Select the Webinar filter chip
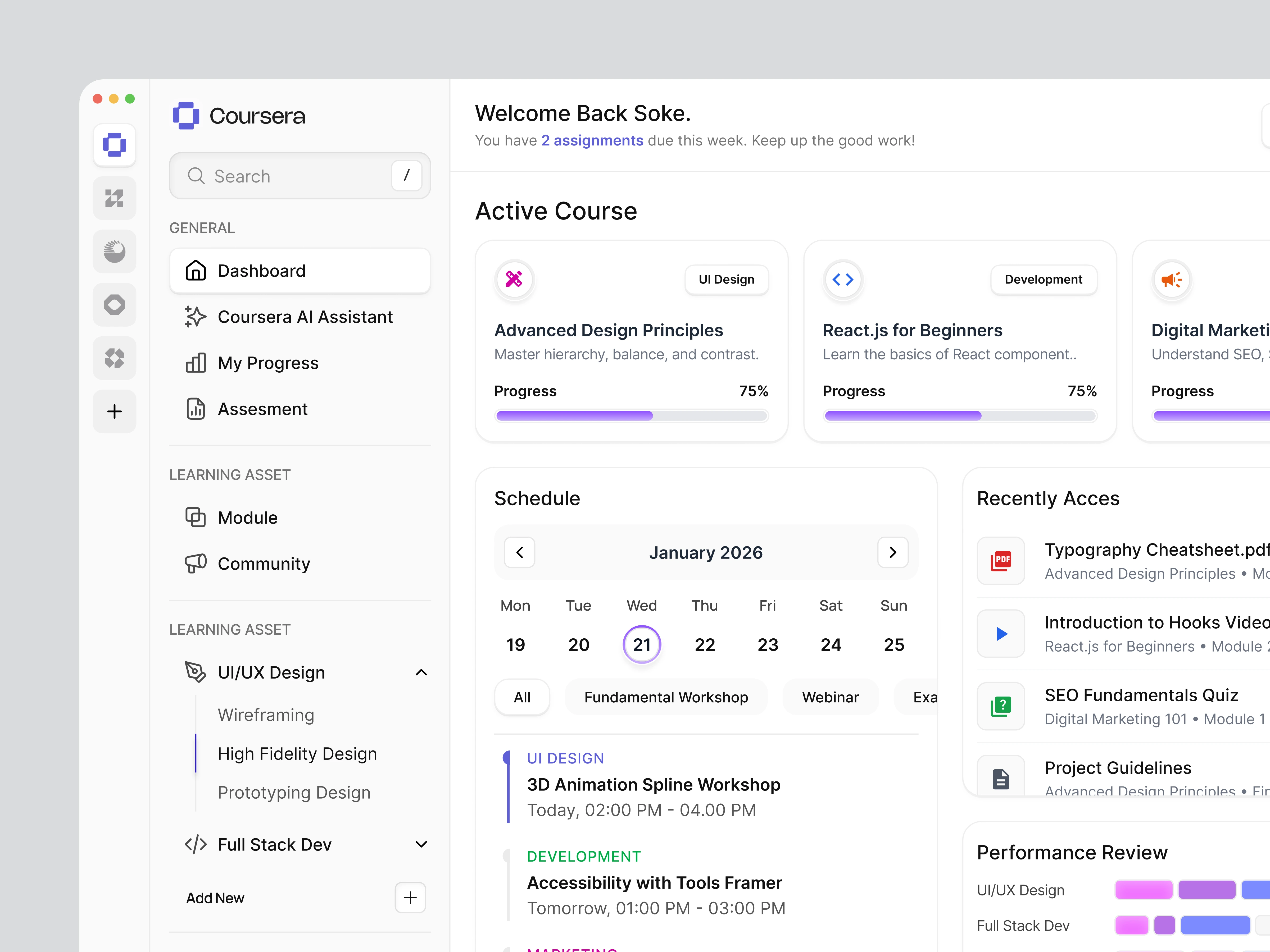The image size is (1270, 952). (x=830, y=697)
